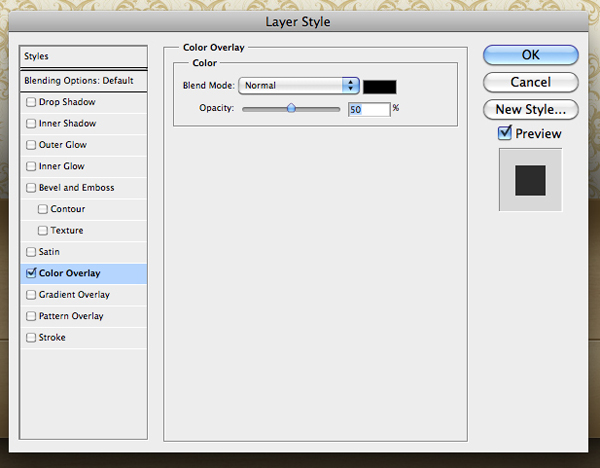Select the Gradient Overlay label

tap(74, 295)
